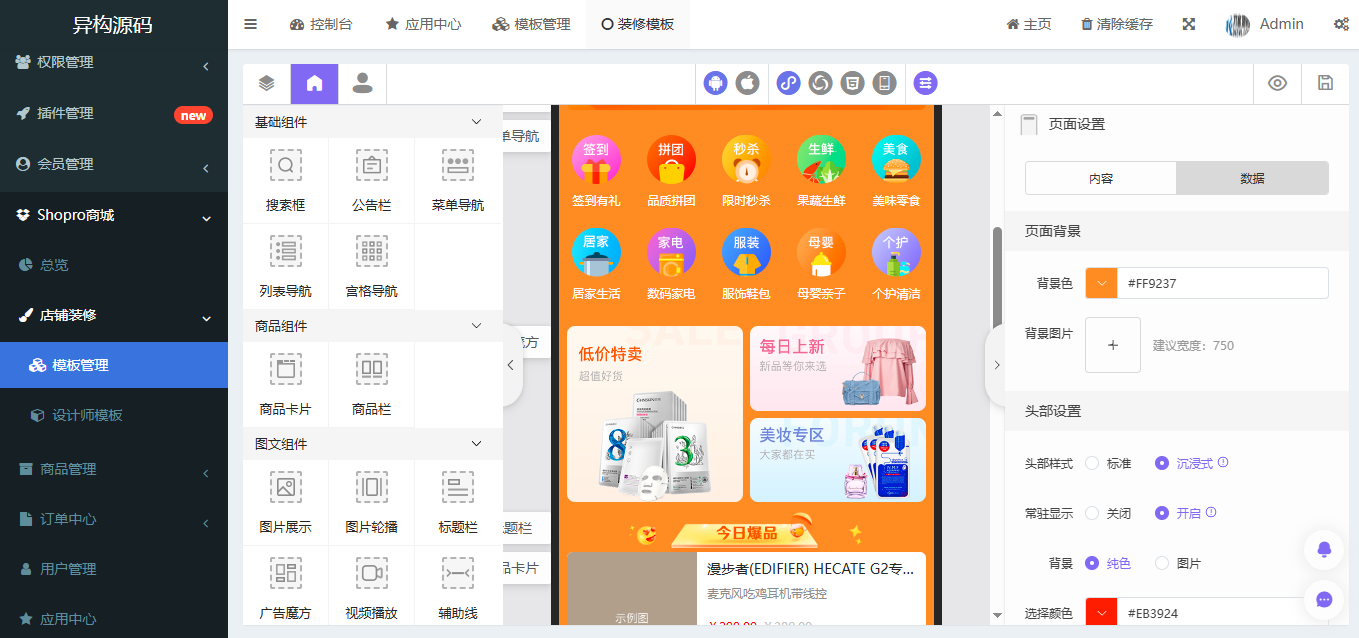Select the H5 platform icon
1359x638 pixels.
(852, 83)
